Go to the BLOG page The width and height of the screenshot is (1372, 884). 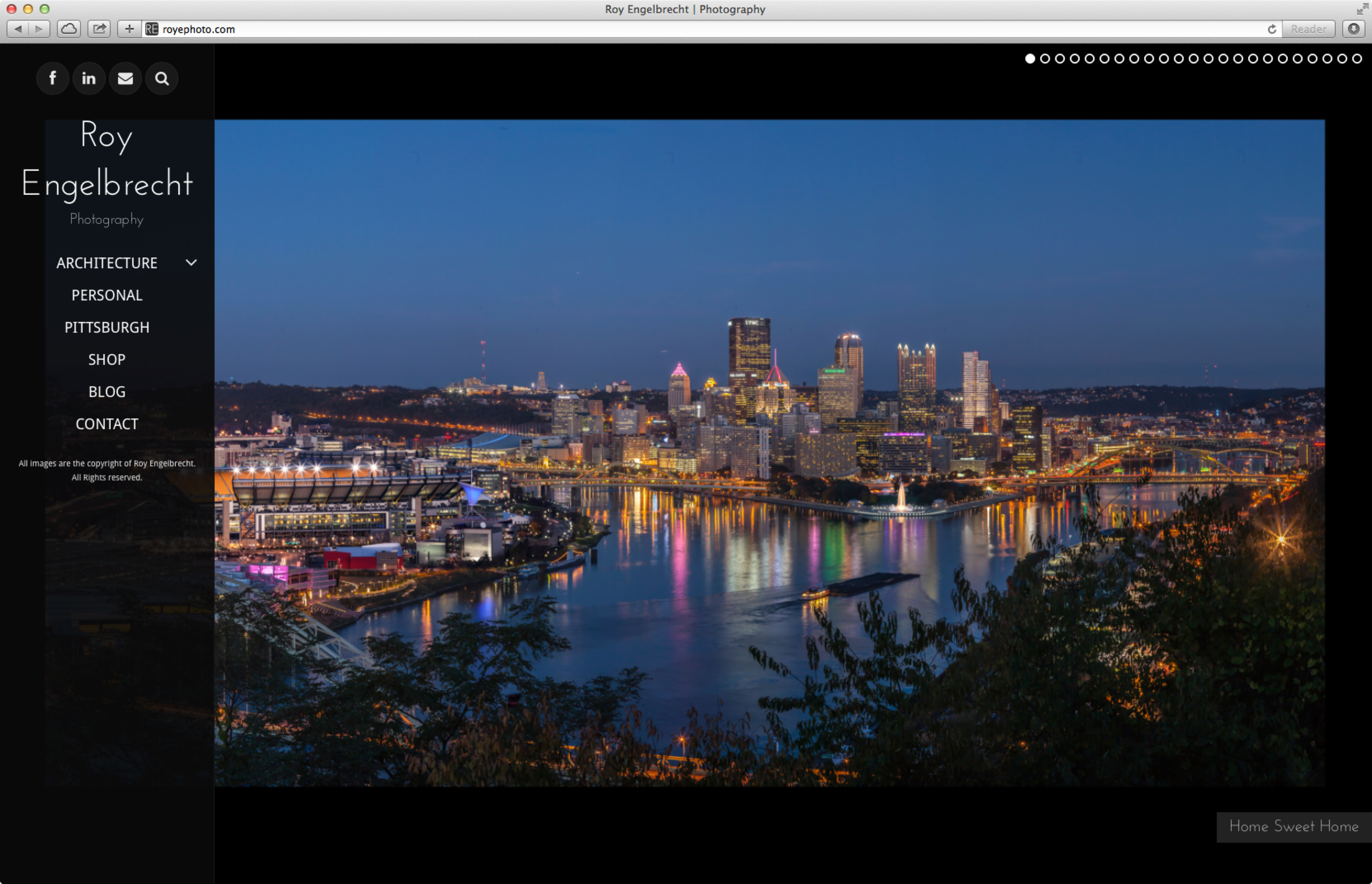107,392
